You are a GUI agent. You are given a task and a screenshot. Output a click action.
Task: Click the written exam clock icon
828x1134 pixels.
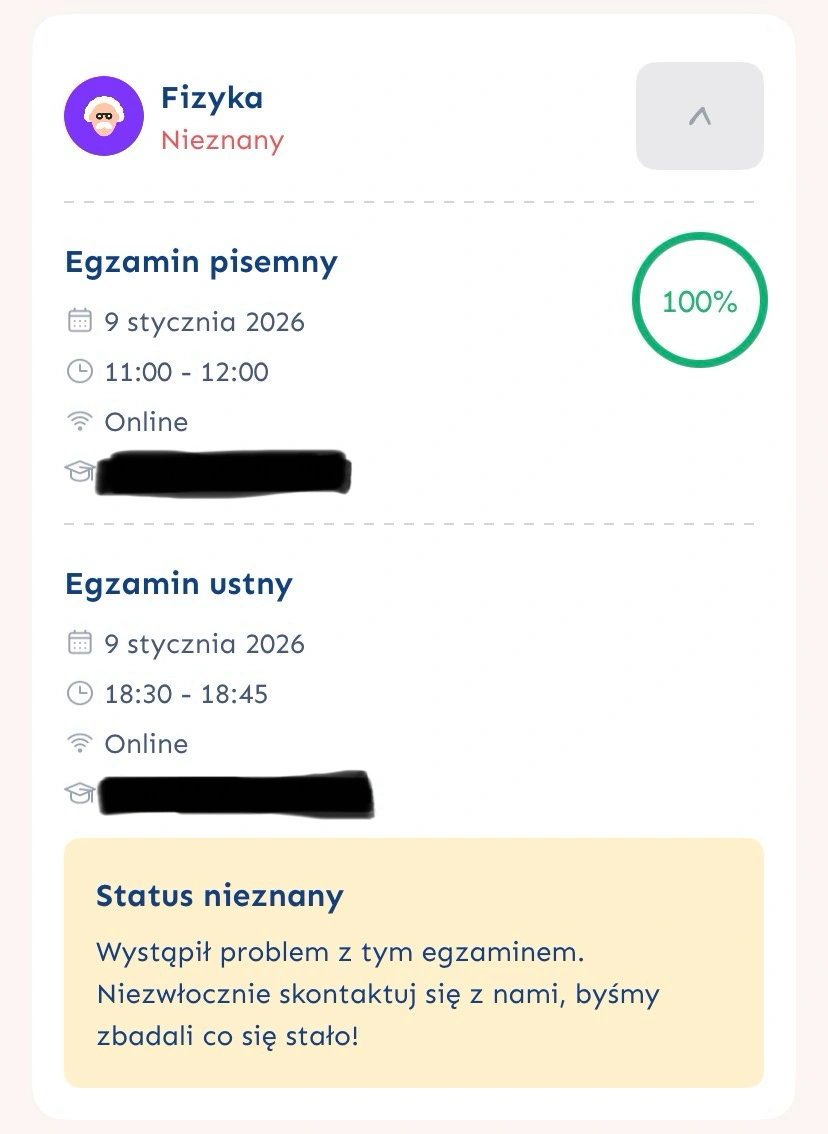coord(79,372)
